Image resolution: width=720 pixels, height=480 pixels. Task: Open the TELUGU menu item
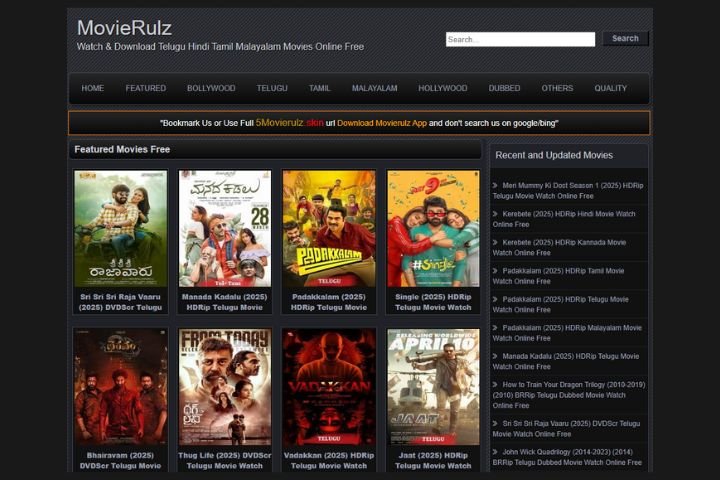272,88
